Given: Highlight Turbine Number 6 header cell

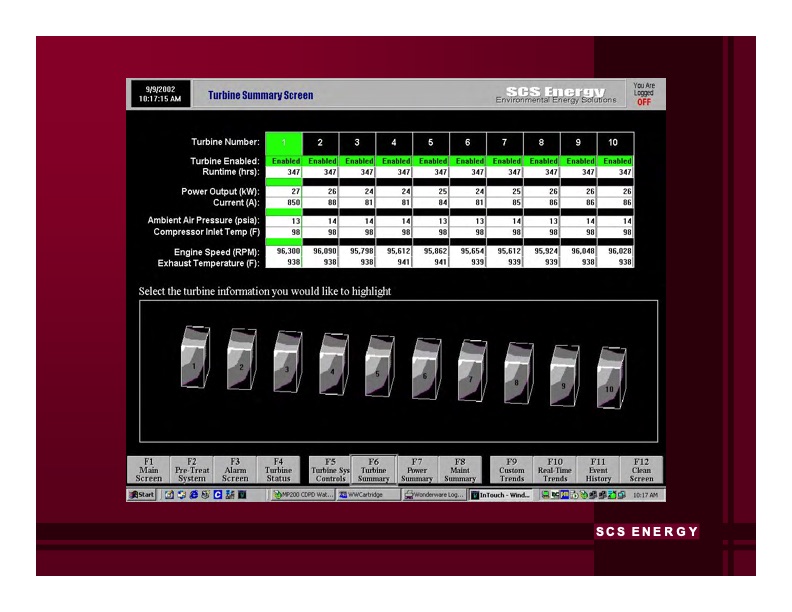Looking at the screenshot, I should [468, 143].
